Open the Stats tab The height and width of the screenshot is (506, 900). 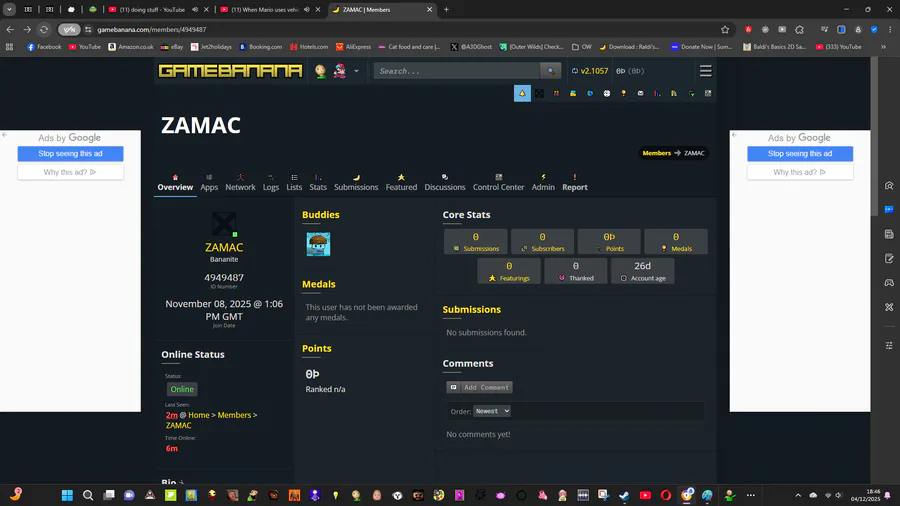(x=318, y=183)
